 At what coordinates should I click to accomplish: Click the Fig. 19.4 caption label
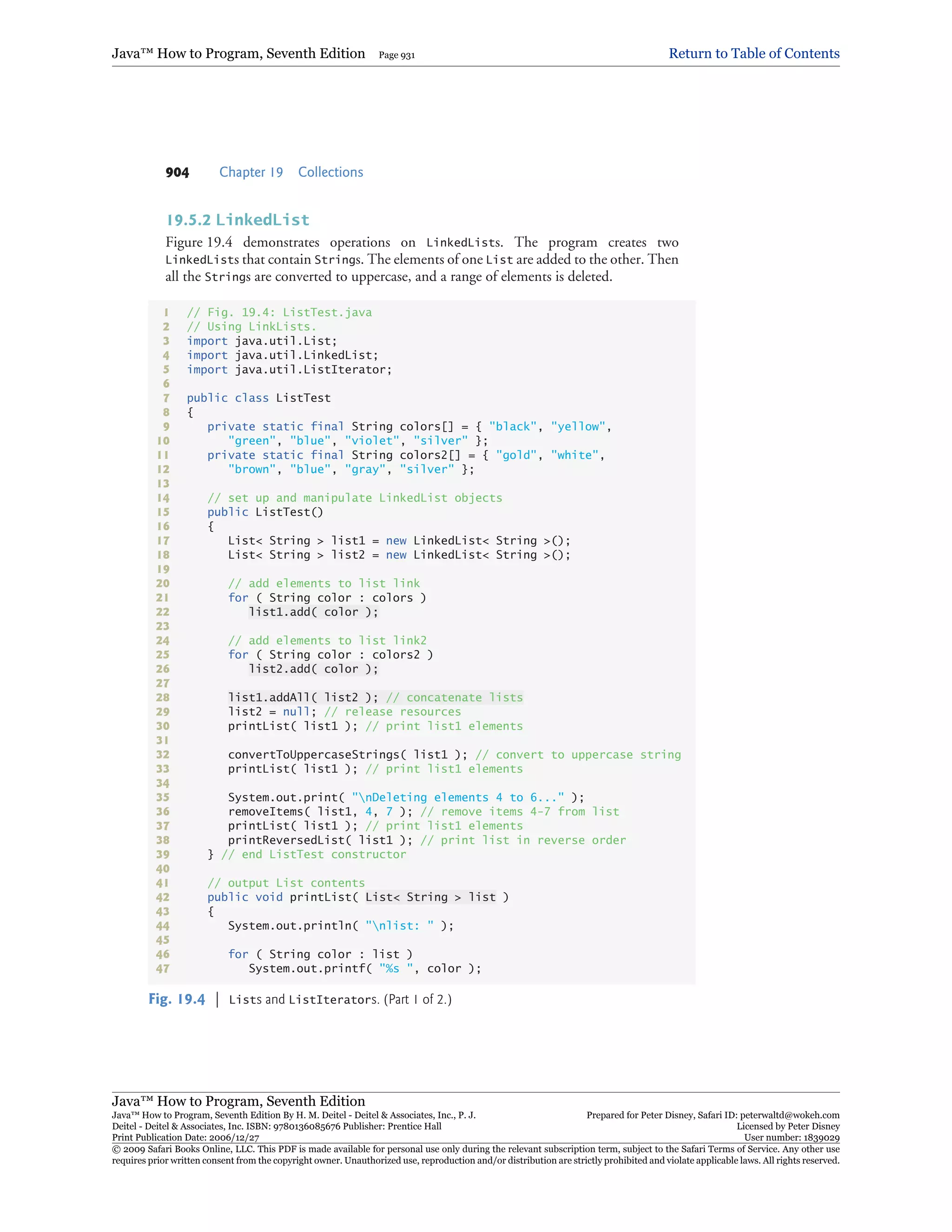point(177,999)
